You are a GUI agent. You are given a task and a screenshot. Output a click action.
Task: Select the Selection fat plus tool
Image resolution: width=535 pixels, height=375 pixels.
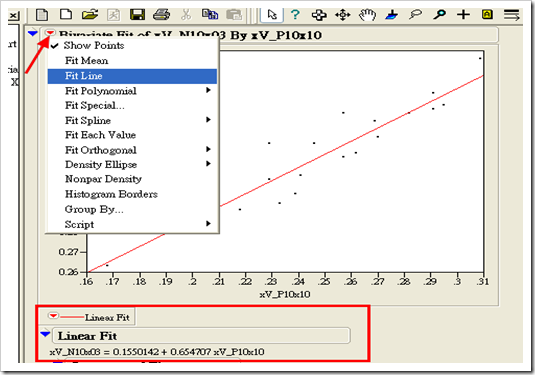click(x=319, y=15)
